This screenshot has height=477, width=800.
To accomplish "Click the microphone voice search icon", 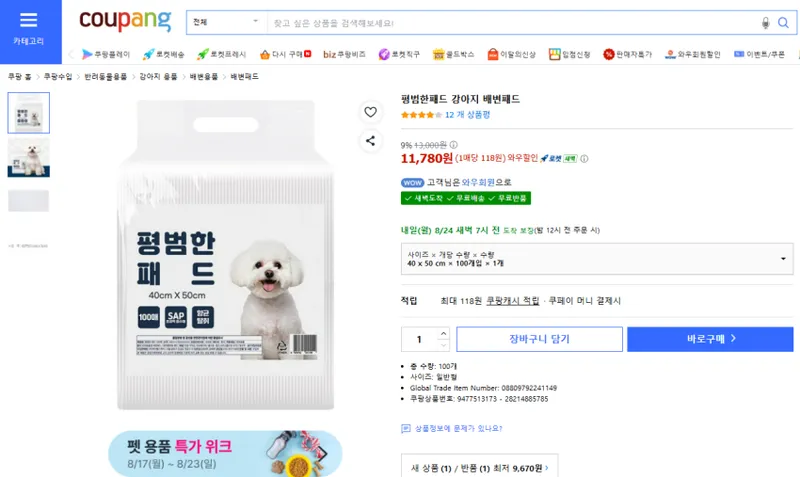I will (x=765, y=23).
